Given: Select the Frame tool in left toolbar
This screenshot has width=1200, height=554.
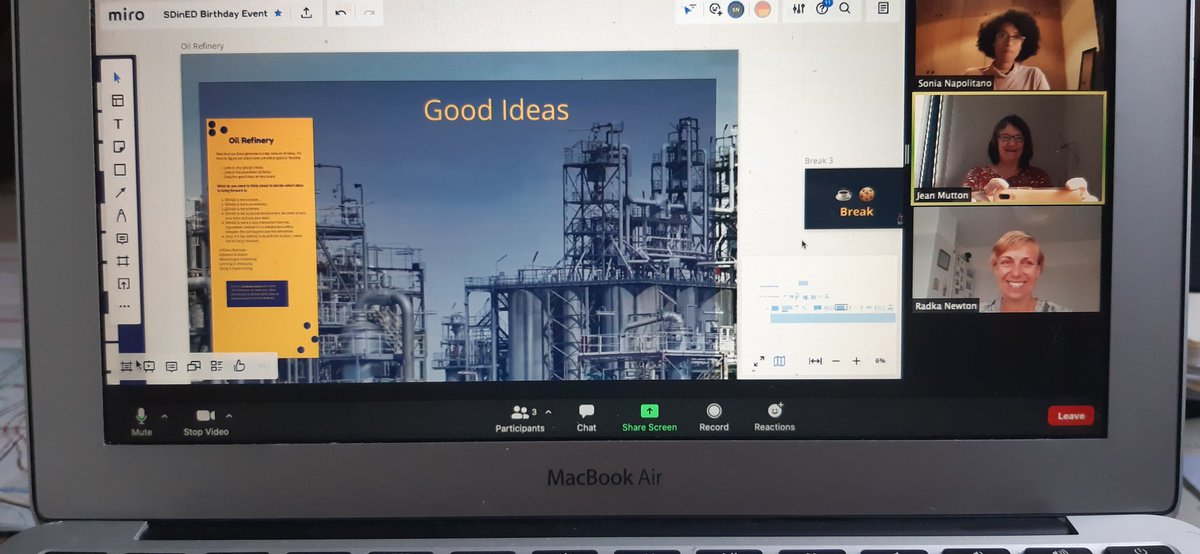Looking at the screenshot, I should 123,261.
